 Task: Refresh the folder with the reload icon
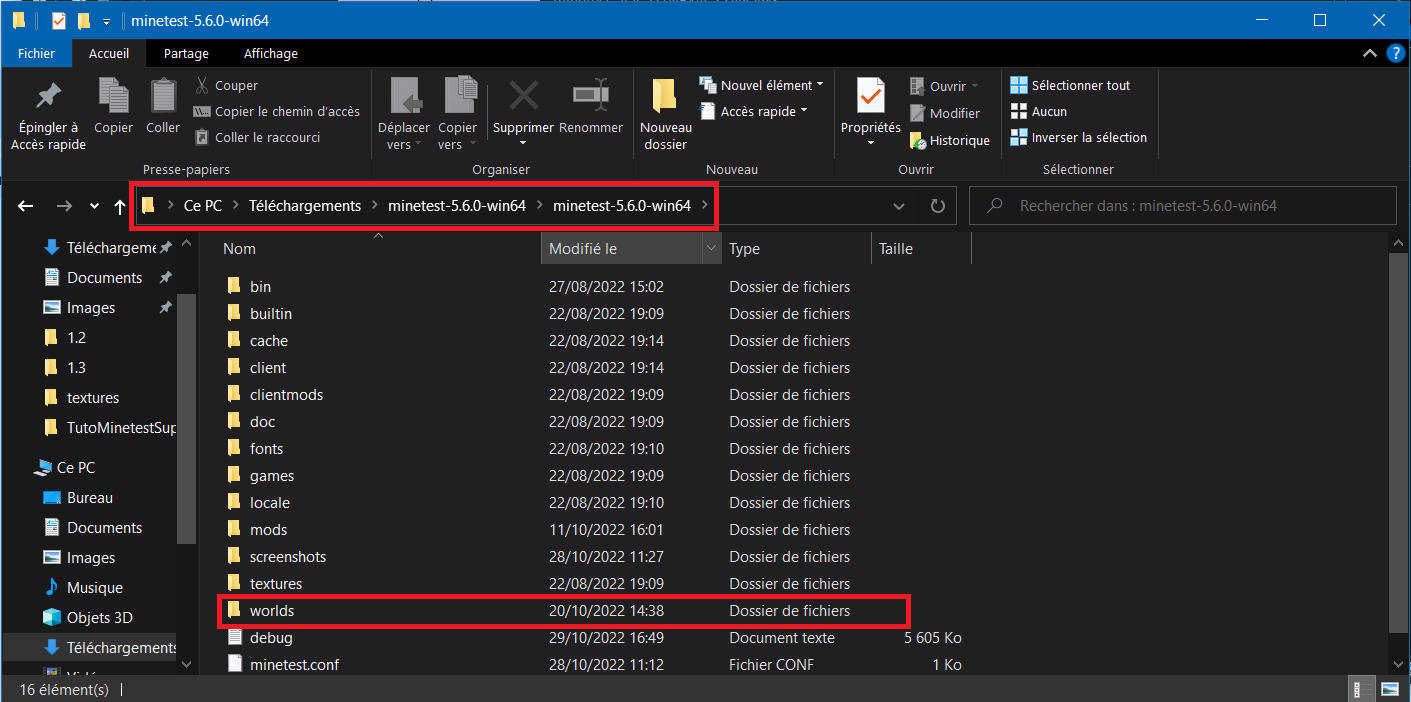pos(937,206)
